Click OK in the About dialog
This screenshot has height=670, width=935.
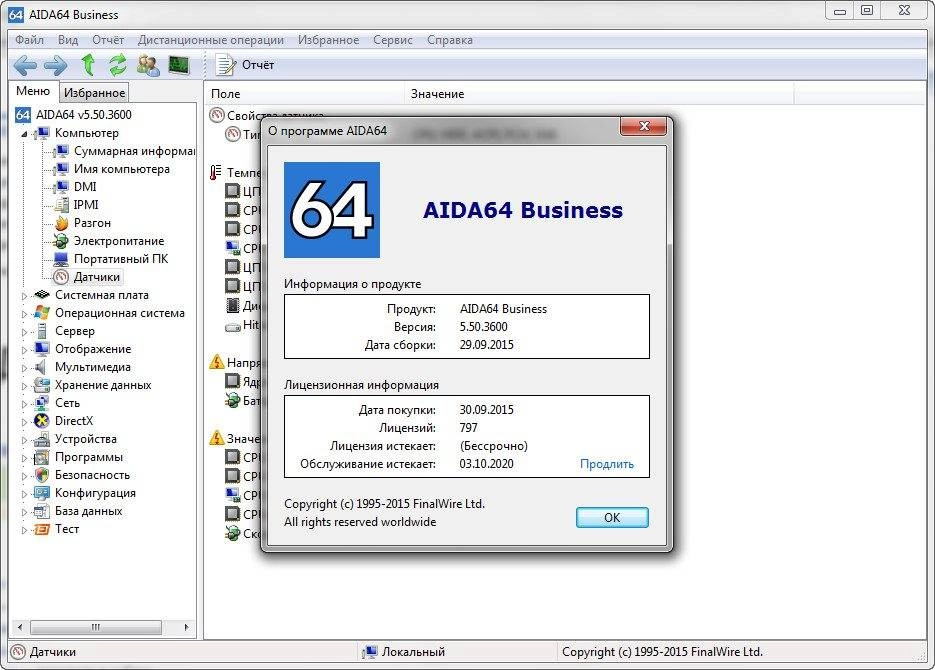coord(612,517)
